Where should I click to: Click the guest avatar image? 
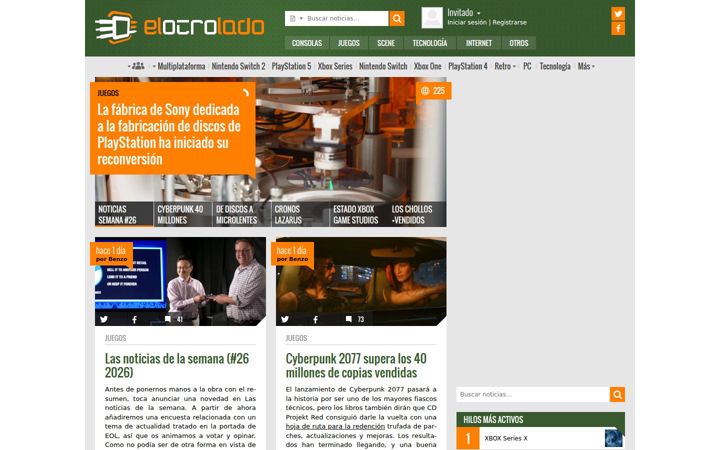(x=432, y=17)
